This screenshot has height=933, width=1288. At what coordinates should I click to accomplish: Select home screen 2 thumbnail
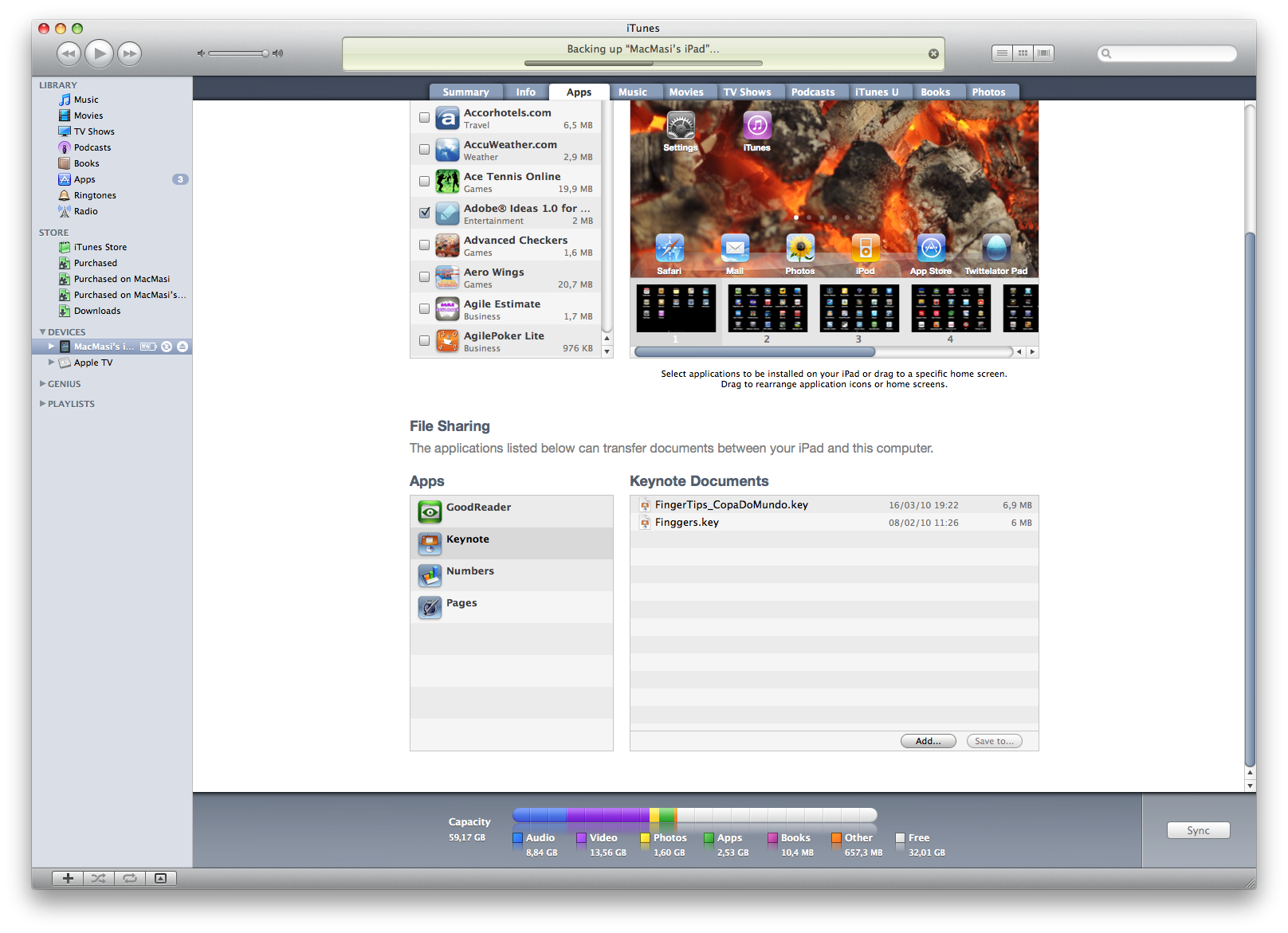768,309
